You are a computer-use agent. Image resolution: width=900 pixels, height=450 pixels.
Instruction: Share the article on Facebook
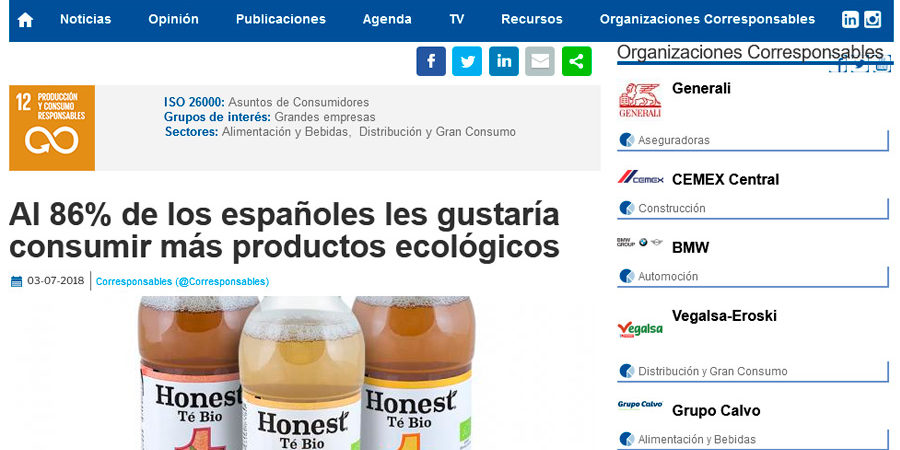(x=431, y=61)
